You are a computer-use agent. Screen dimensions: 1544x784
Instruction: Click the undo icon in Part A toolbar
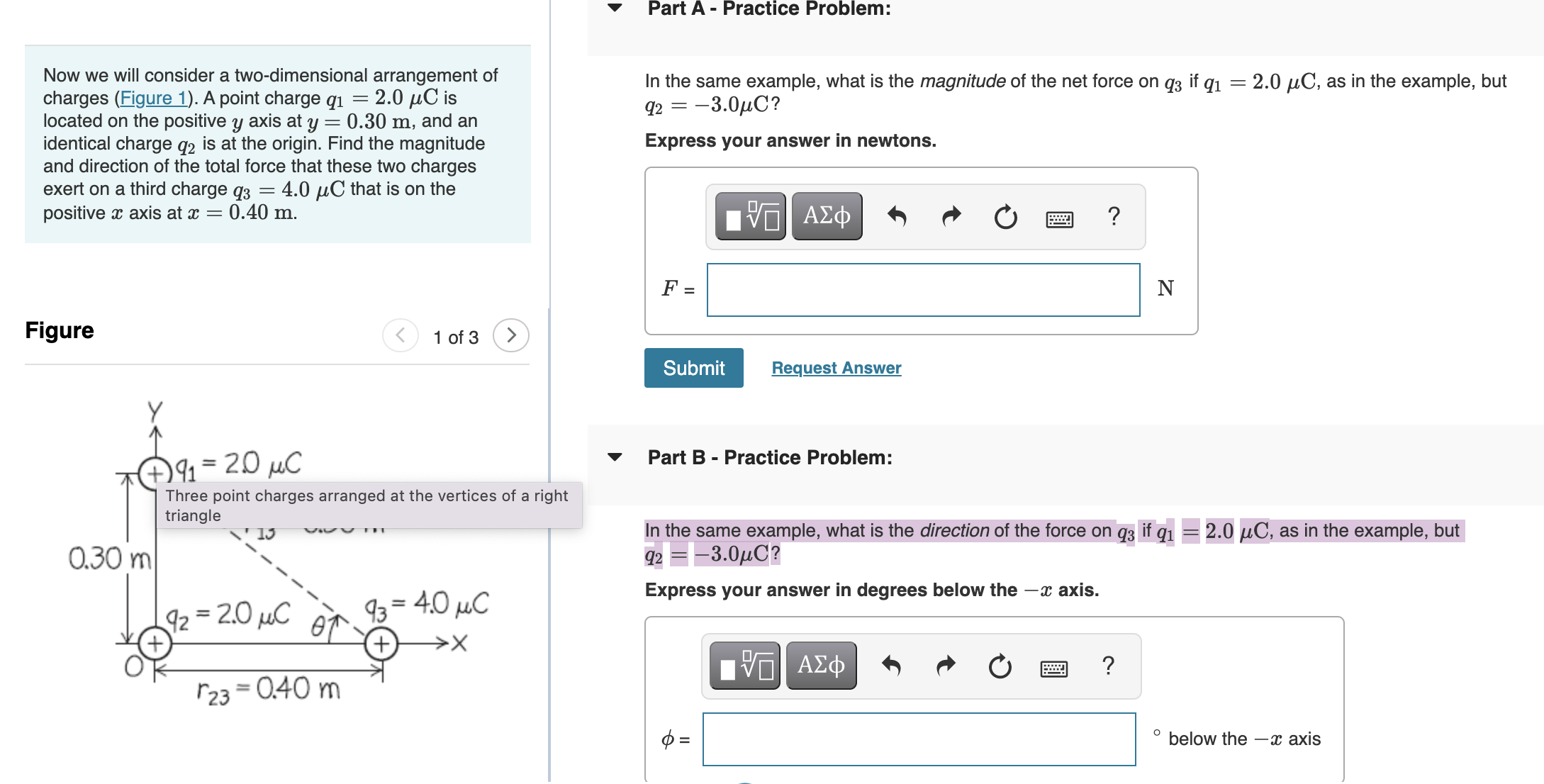(x=898, y=217)
